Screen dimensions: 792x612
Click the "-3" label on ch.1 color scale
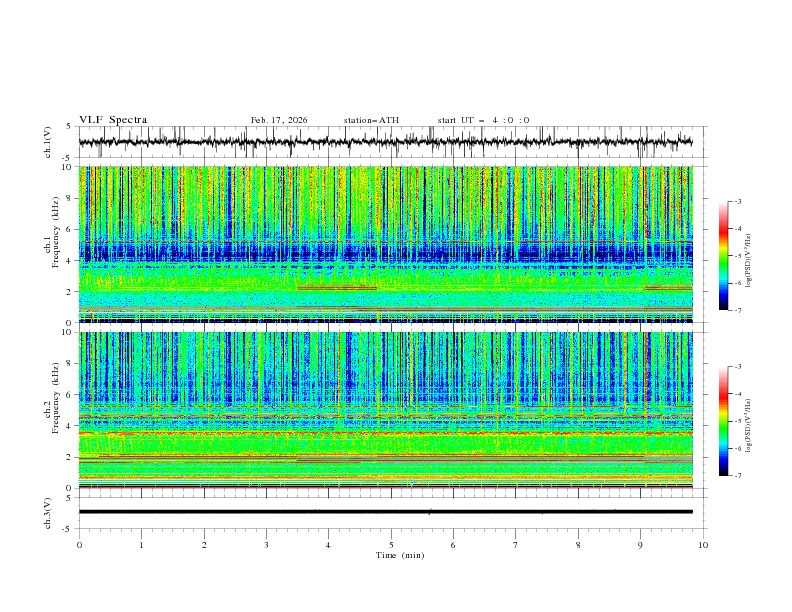(737, 201)
